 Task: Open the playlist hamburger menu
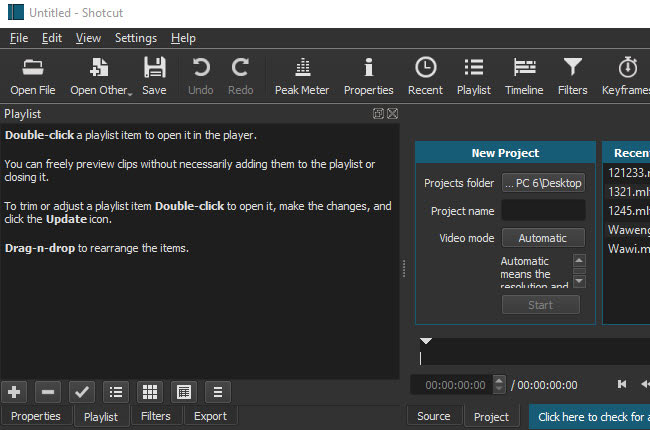click(218, 392)
